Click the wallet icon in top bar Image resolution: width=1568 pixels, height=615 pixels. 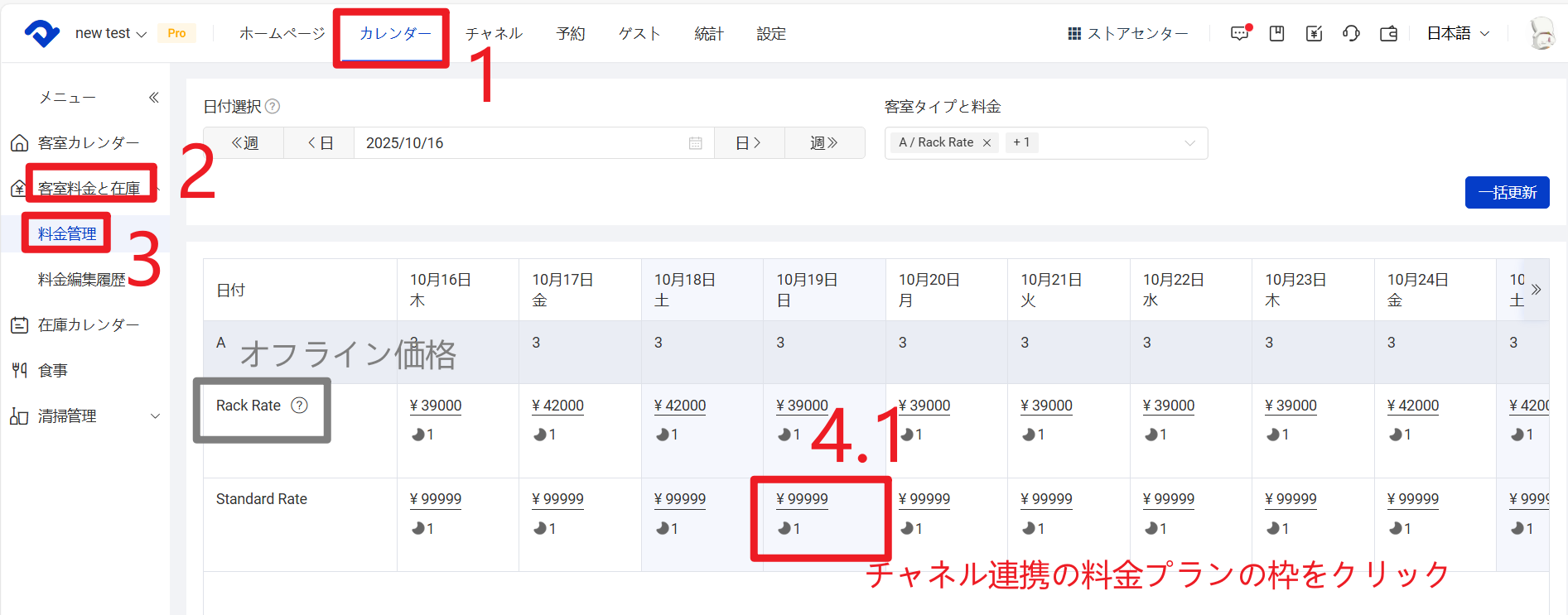(1388, 34)
